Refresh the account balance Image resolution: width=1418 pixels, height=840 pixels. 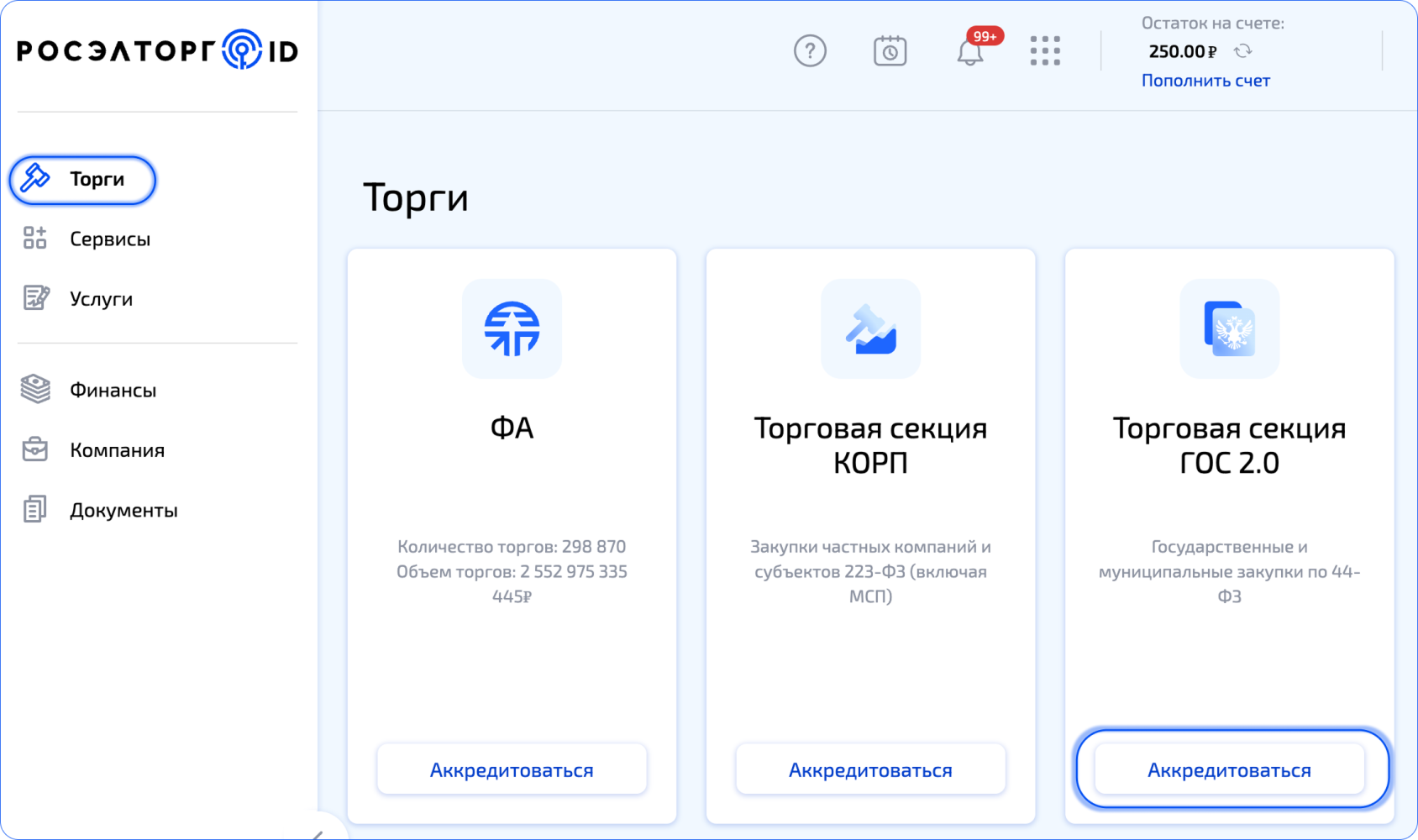point(1243,51)
